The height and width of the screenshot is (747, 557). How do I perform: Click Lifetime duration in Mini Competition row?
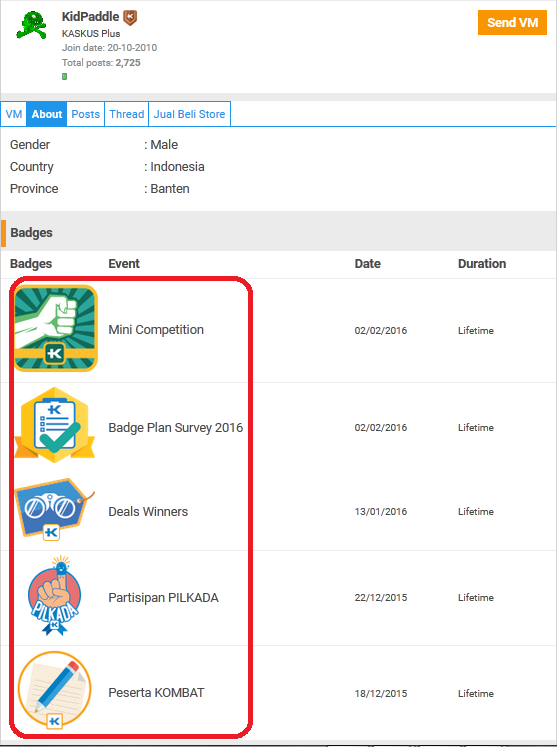pos(476,331)
